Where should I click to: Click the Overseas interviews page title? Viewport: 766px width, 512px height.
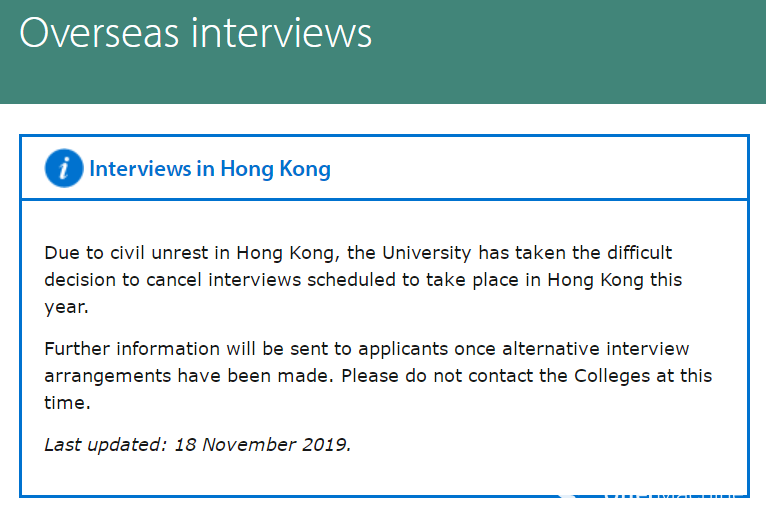point(195,33)
